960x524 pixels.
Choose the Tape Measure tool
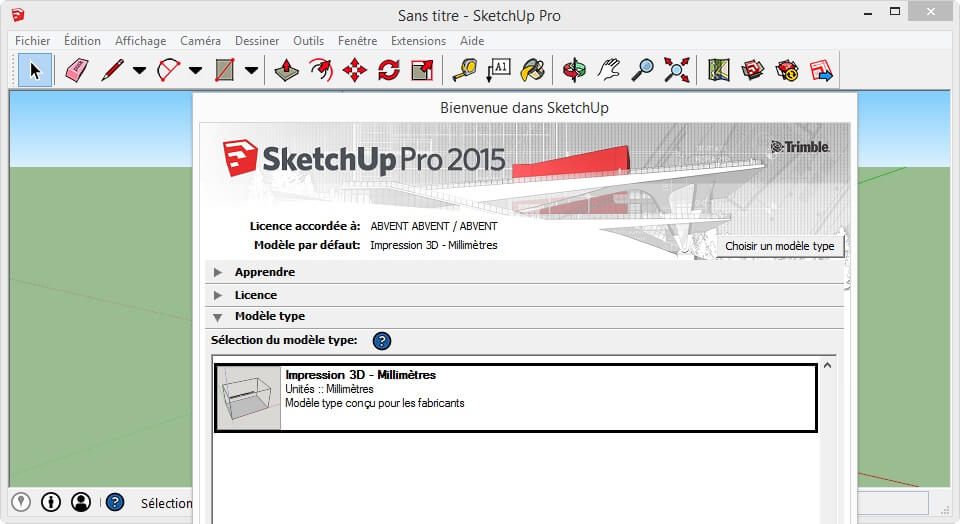point(464,70)
